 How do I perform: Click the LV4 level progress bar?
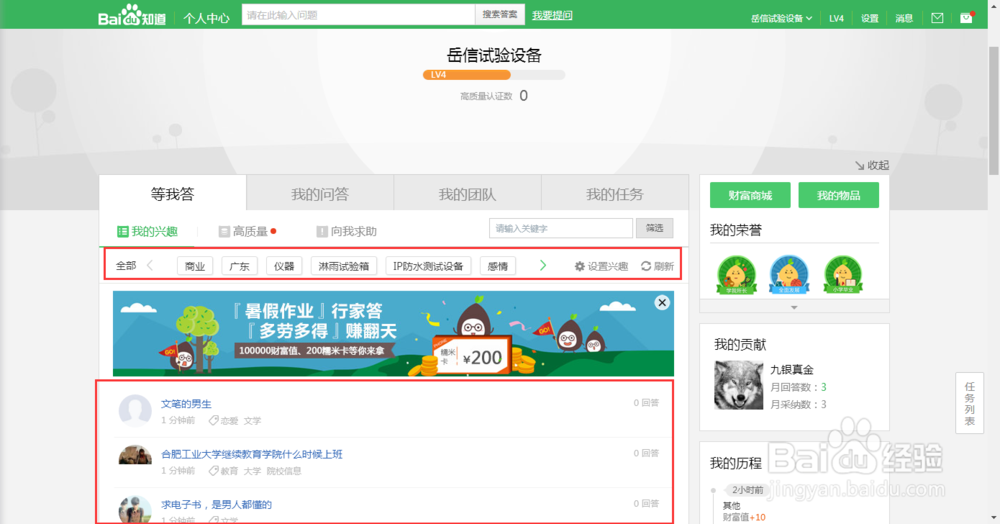(x=494, y=75)
